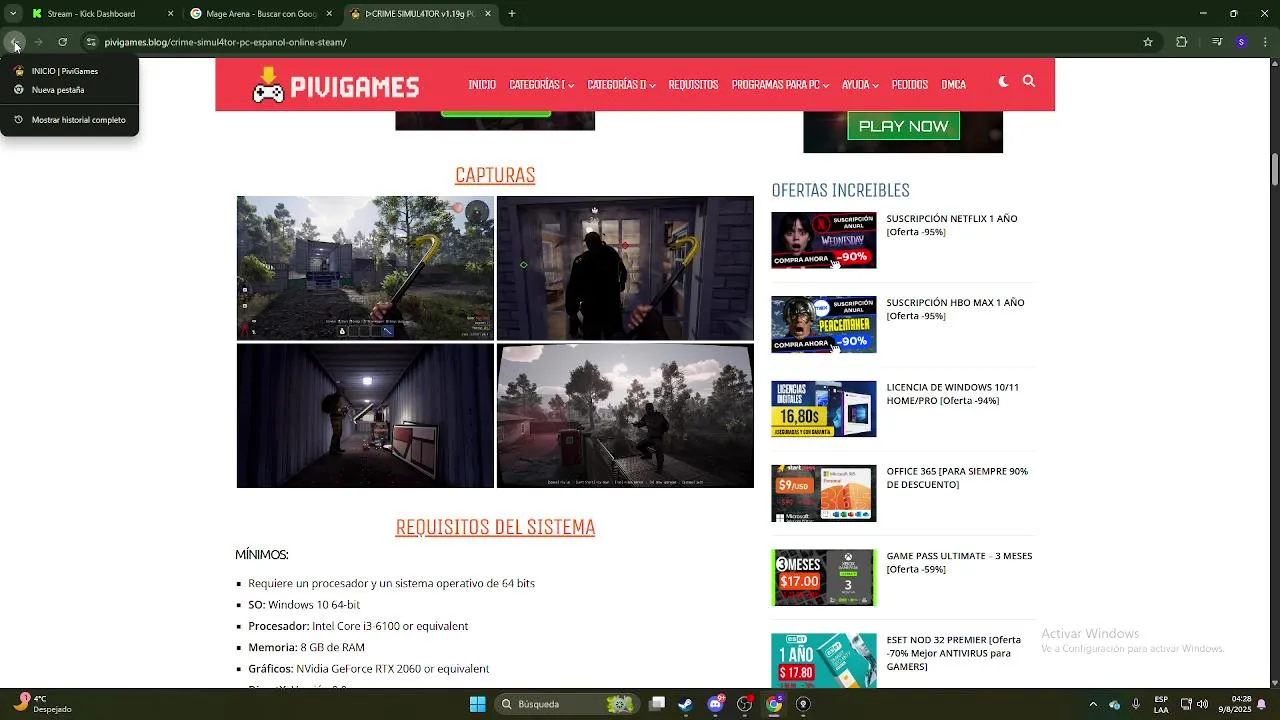Click the ESET 1 año $17.80 thumbnail
Viewport: 1280px width, 720px height.
824,660
